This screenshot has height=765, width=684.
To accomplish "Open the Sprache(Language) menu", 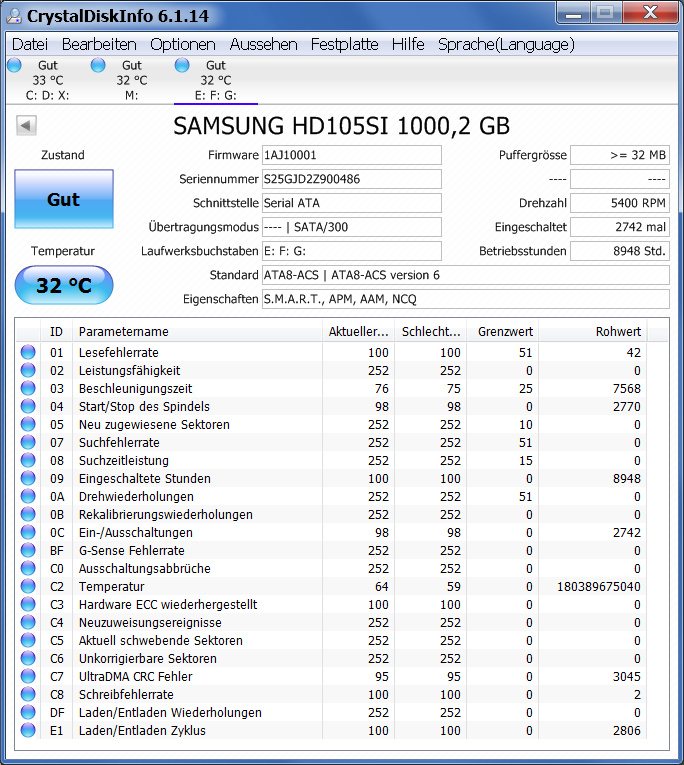I will coord(506,44).
